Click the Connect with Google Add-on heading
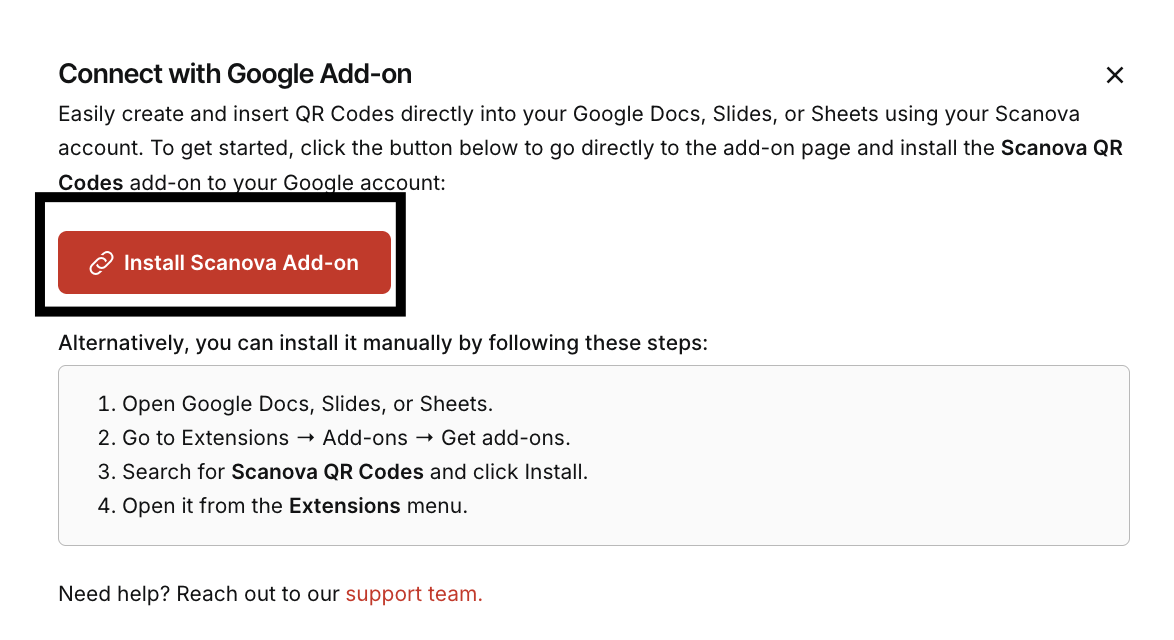 [235, 74]
